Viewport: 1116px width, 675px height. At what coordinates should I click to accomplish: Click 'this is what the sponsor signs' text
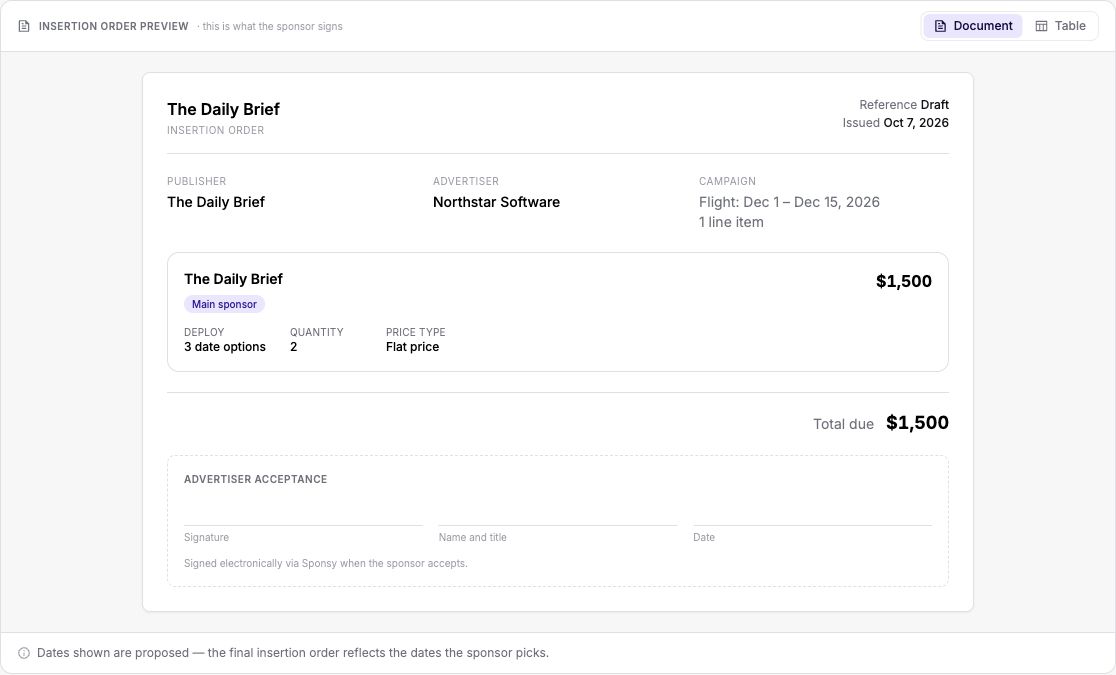[x=273, y=26]
